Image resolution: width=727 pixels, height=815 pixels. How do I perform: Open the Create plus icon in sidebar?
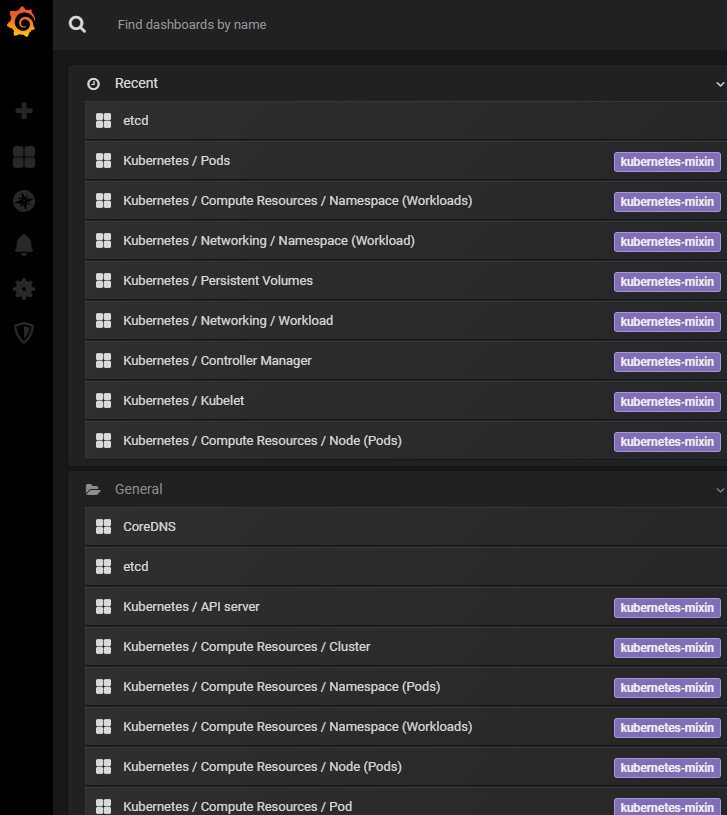click(x=24, y=111)
